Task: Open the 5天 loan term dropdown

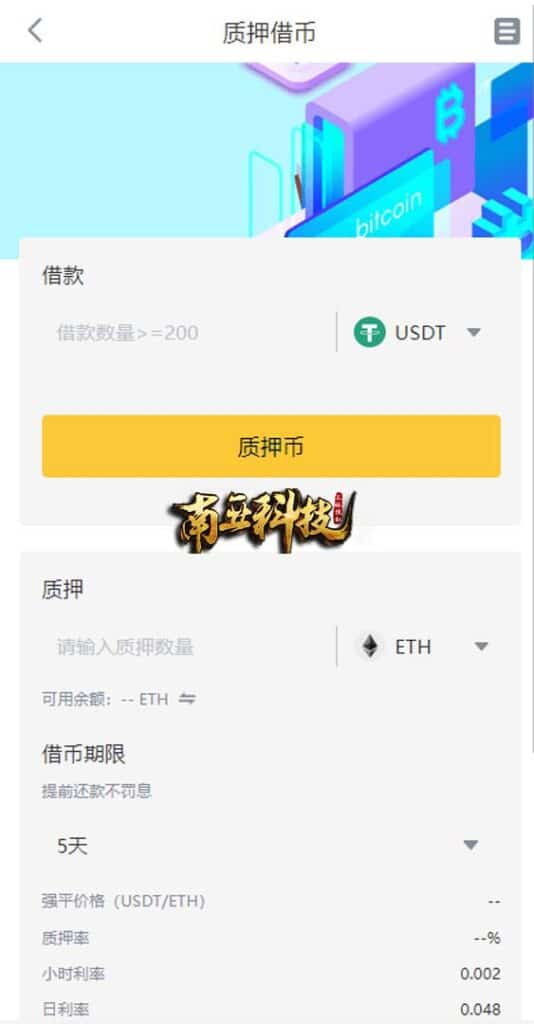Action: coord(270,846)
